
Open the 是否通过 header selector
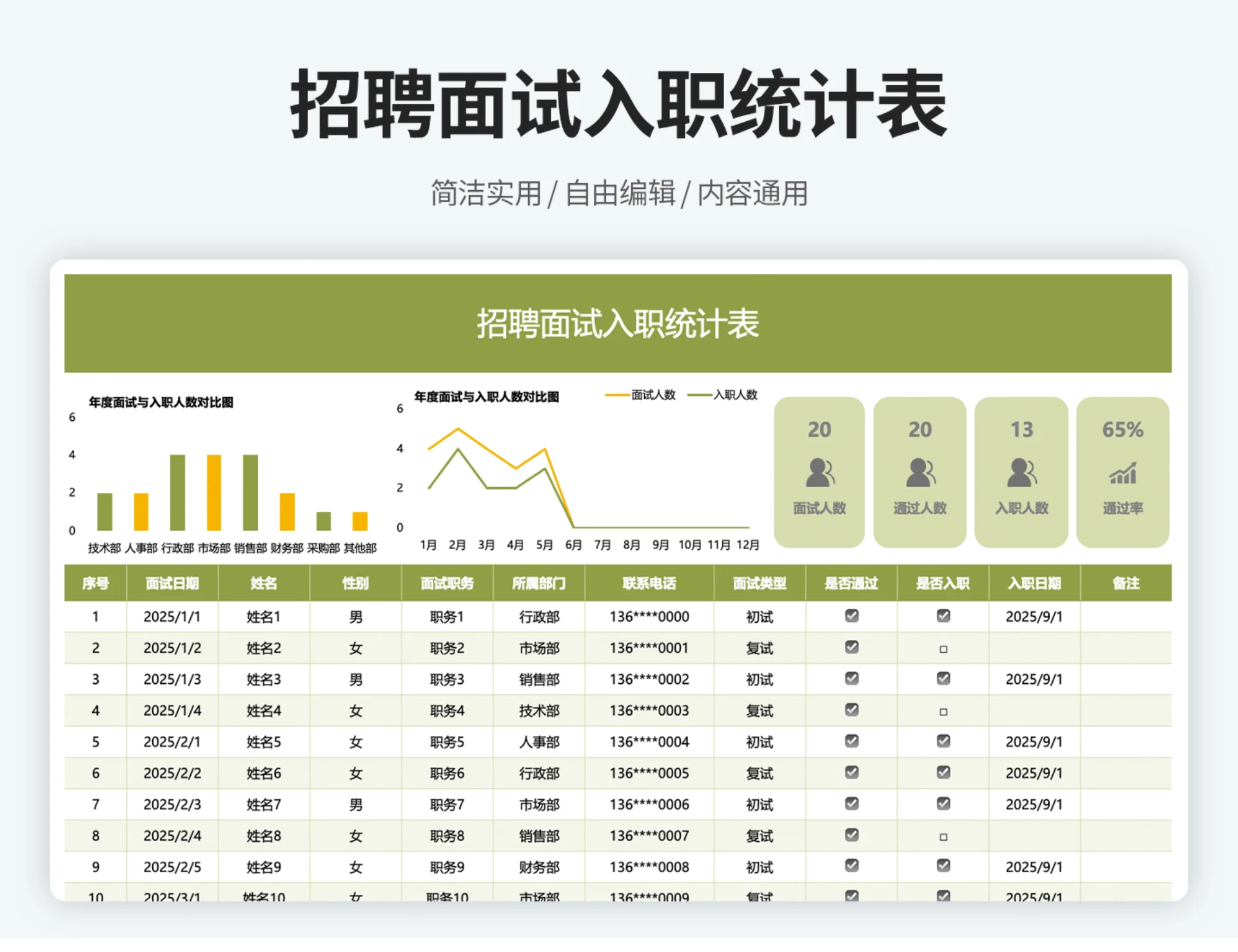pyautogui.click(x=850, y=583)
